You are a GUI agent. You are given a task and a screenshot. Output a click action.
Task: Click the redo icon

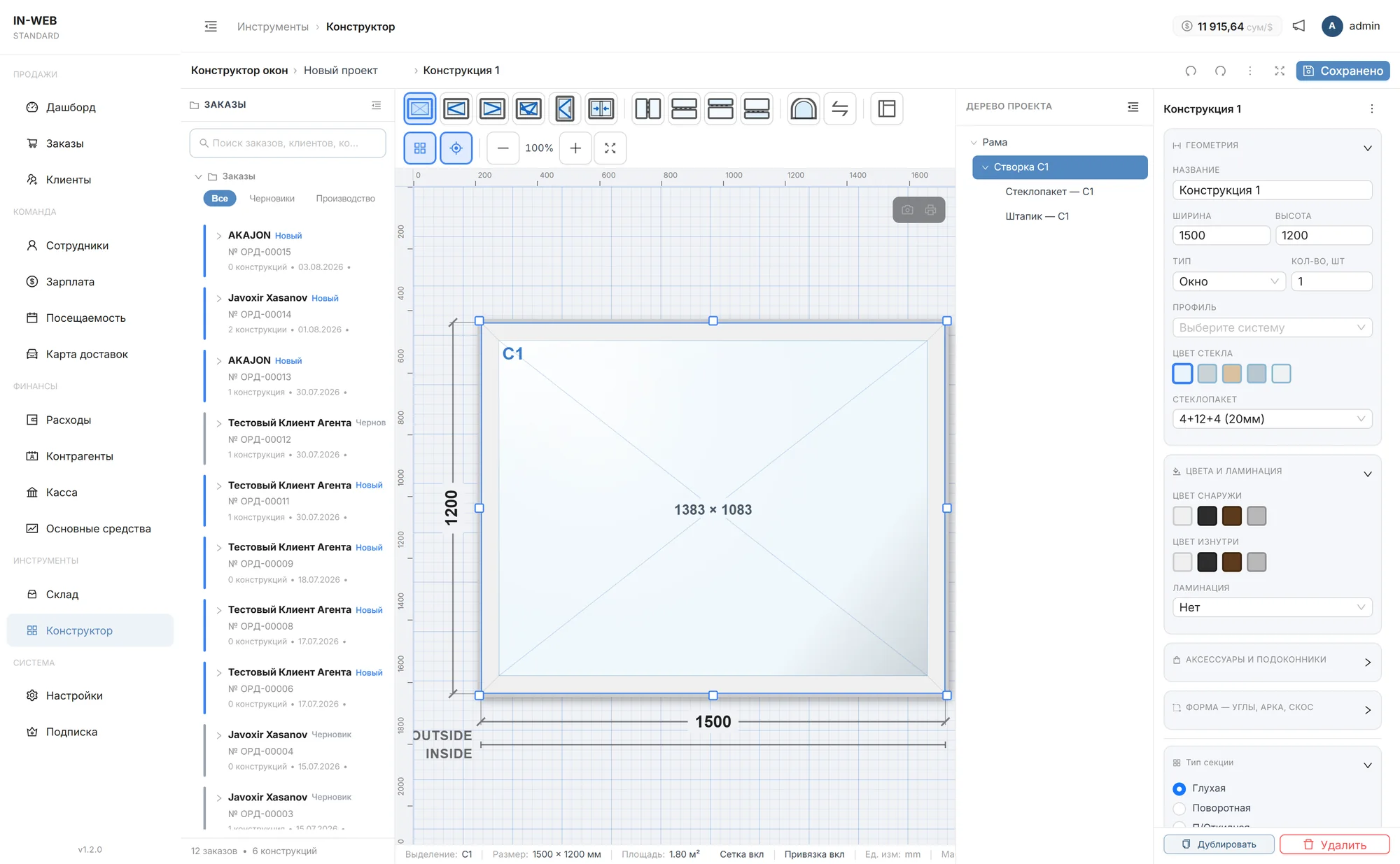(x=1221, y=71)
